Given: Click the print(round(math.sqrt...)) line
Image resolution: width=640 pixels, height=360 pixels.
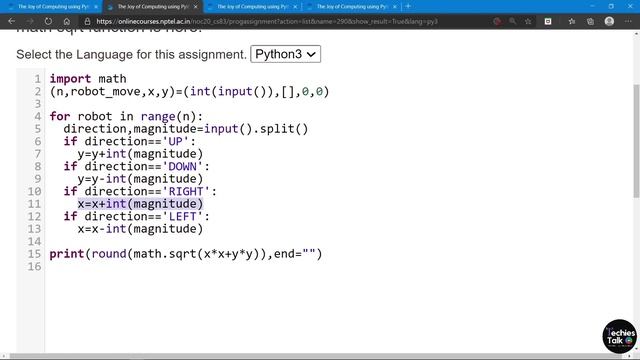Looking at the screenshot, I should click(186, 254).
